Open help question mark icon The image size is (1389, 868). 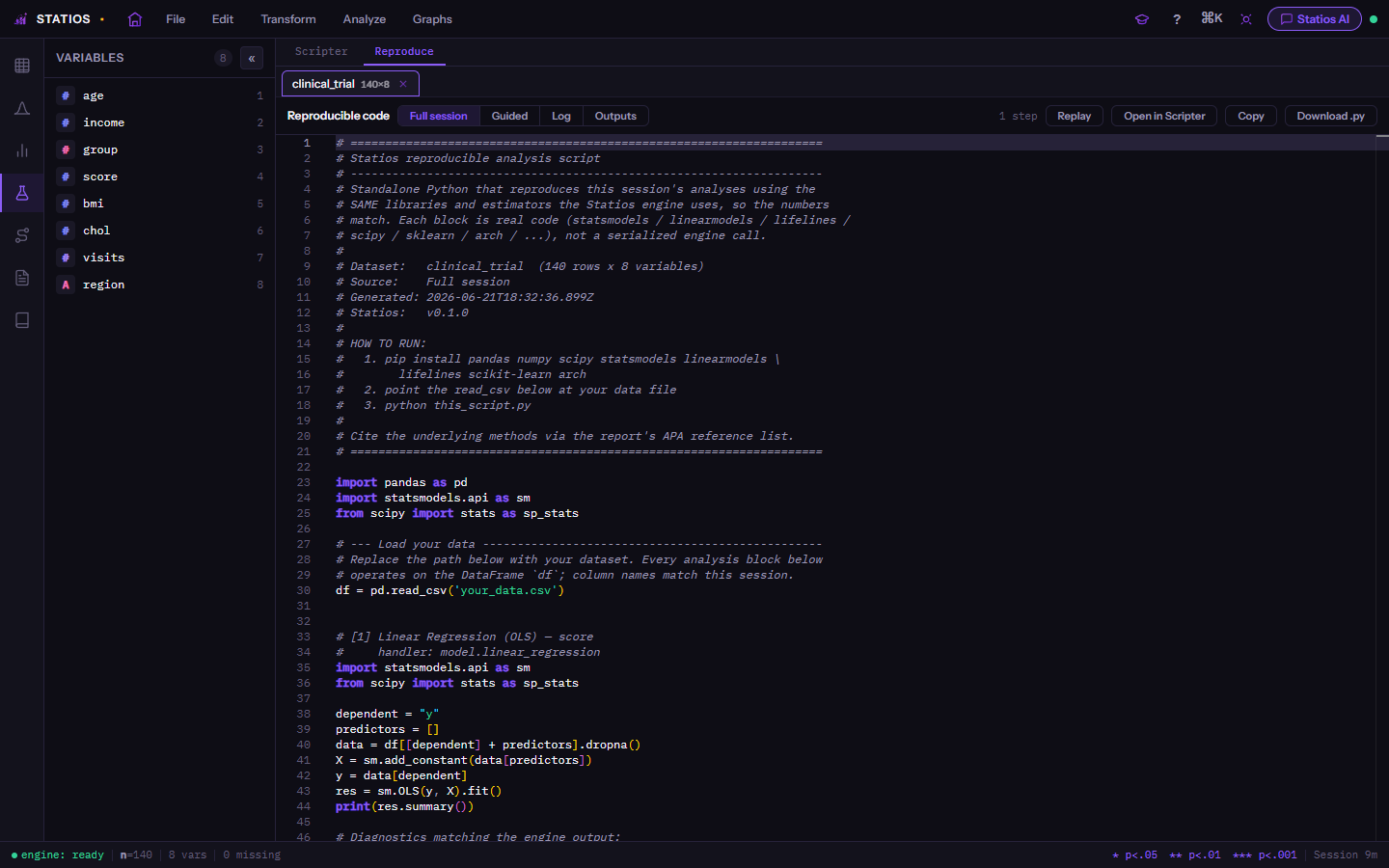click(x=1177, y=19)
